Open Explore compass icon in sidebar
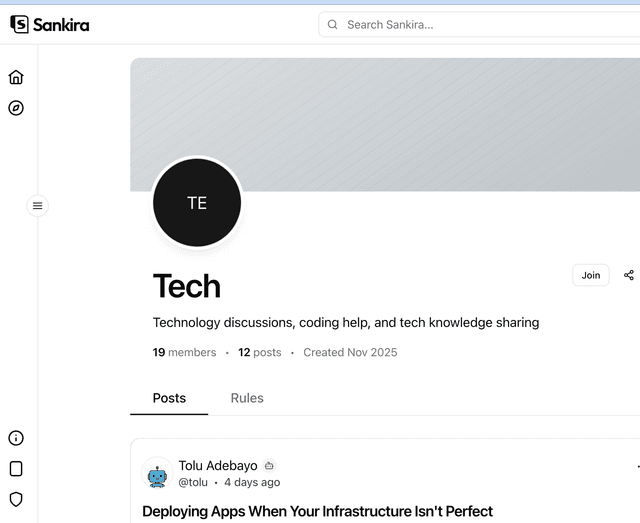 pyautogui.click(x=16, y=108)
